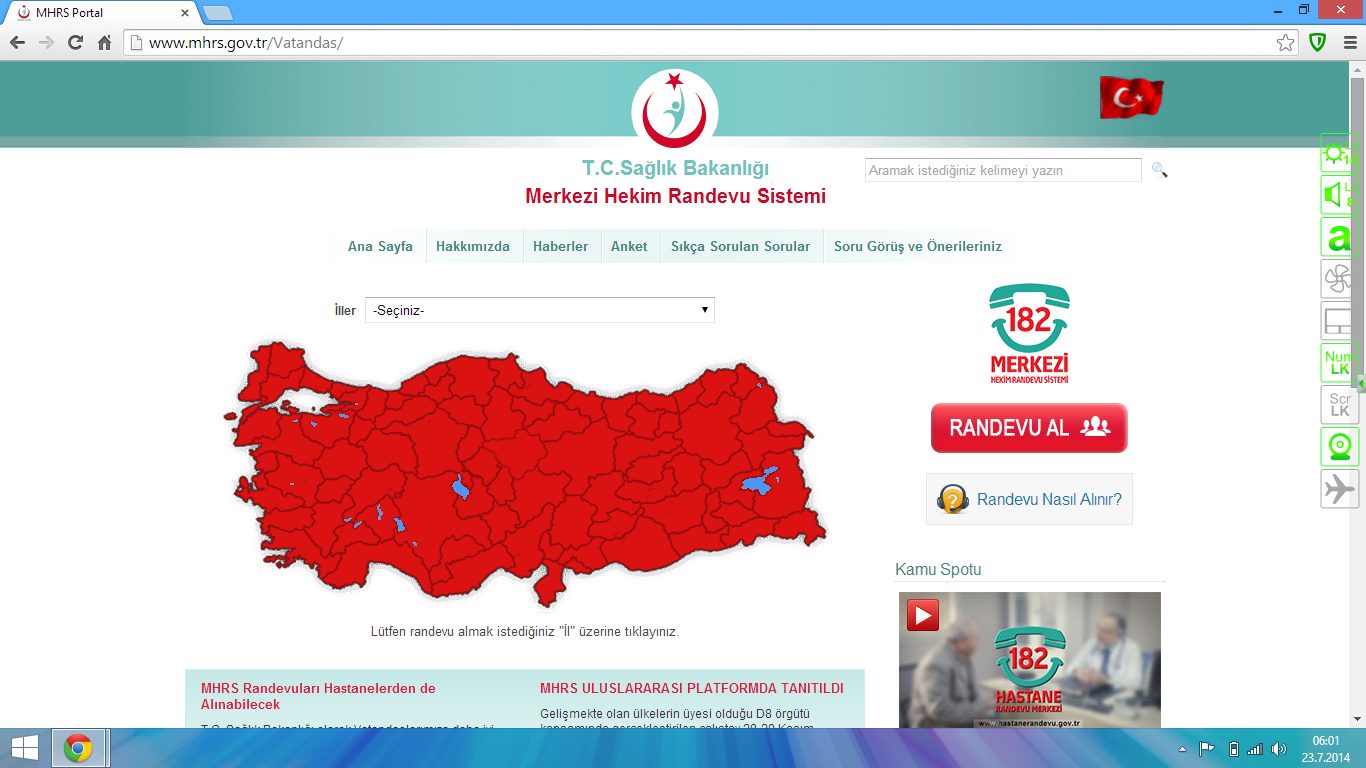Toggle the Scr LK indicator
Viewport: 1366px width, 768px height.
[1338, 405]
